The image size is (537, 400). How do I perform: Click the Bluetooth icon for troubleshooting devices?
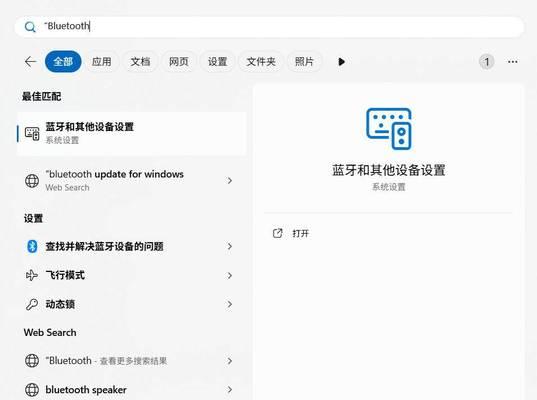(32, 246)
